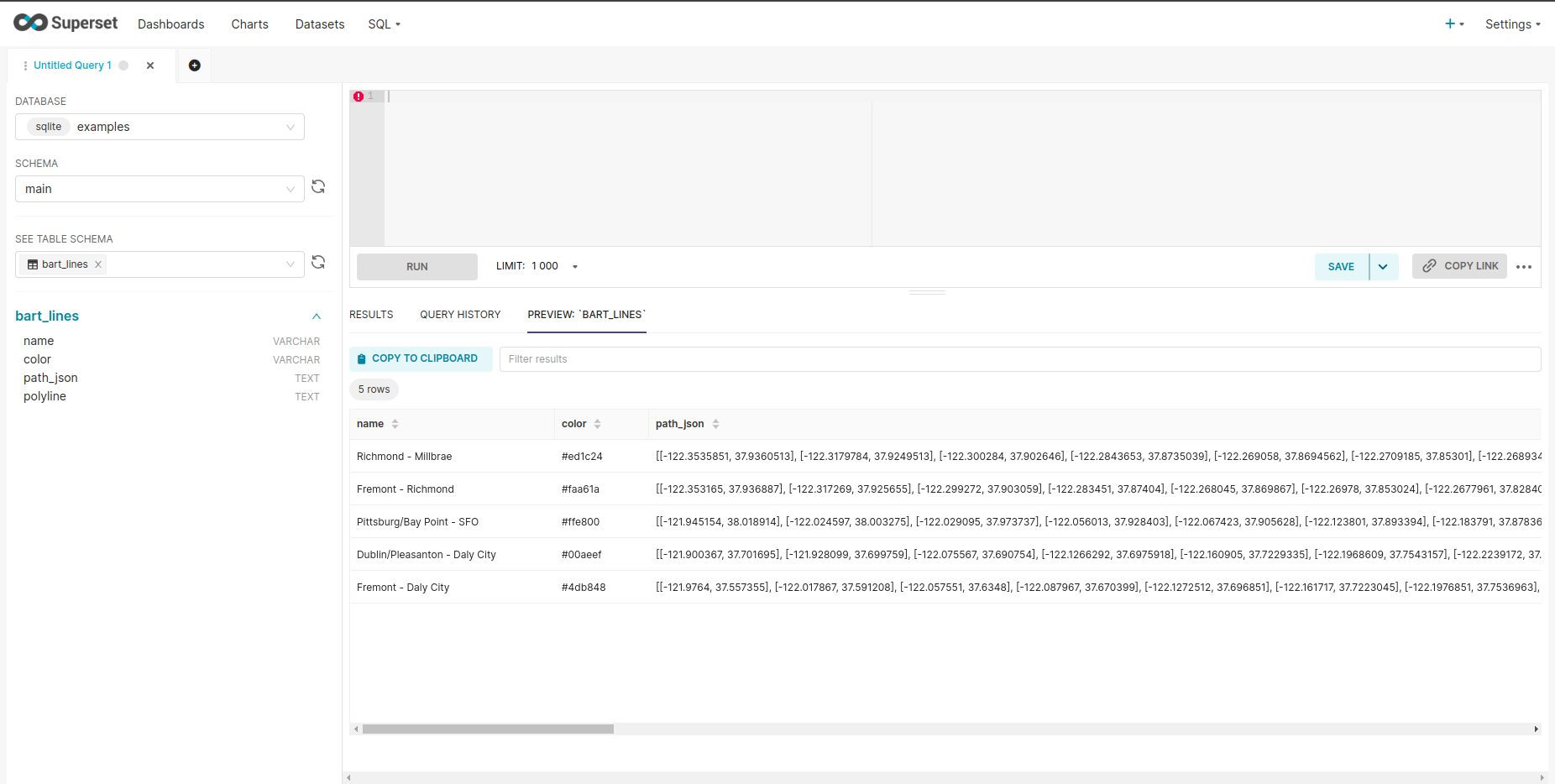Refresh the table schemas list
The height and width of the screenshot is (784, 1555).
pyautogui.click(x=318, y=262)
